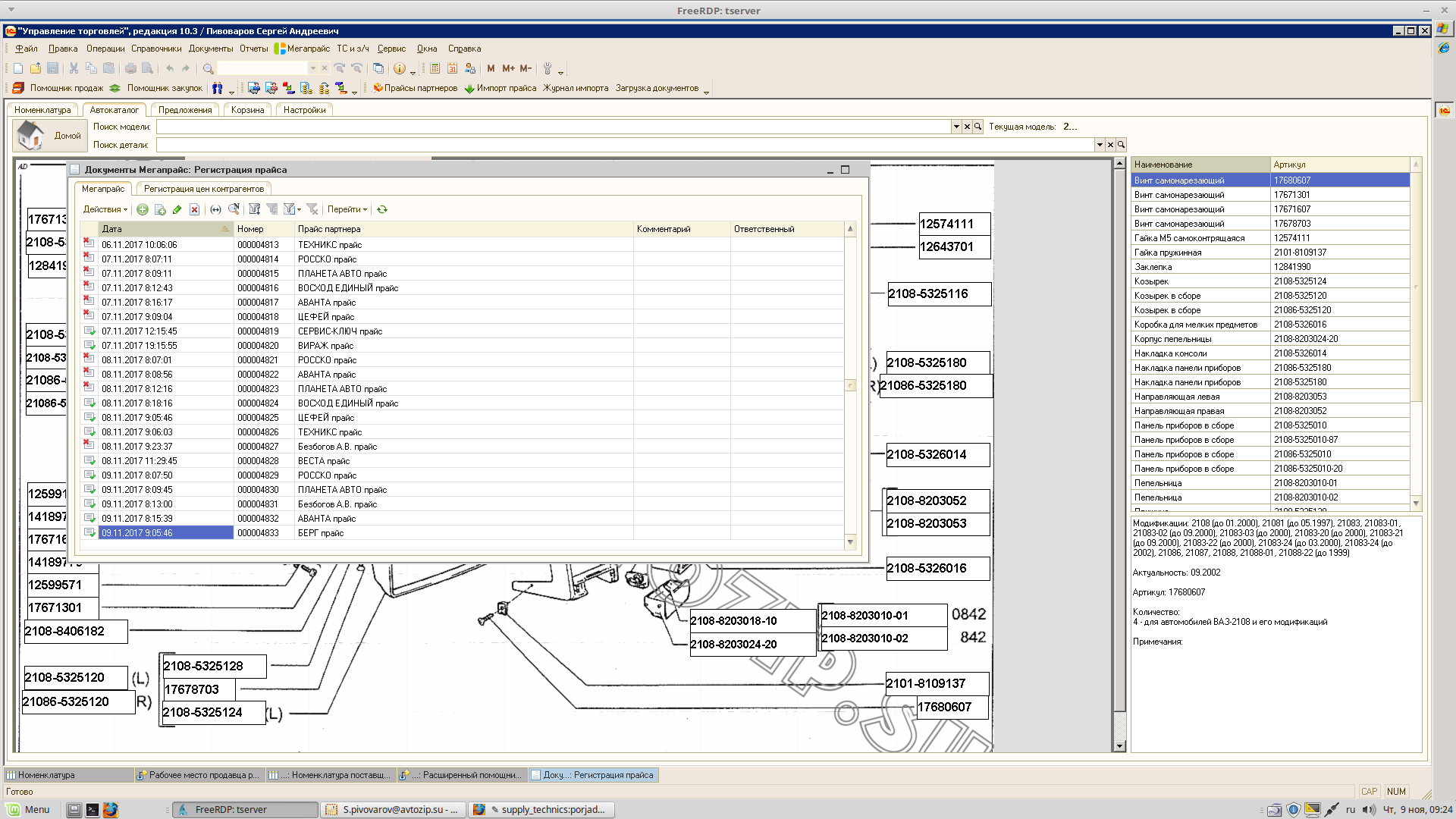Viewport: 1456px width, 819px height.
Task: Click the Домой house icon
Action: click(x=30, y=136)
